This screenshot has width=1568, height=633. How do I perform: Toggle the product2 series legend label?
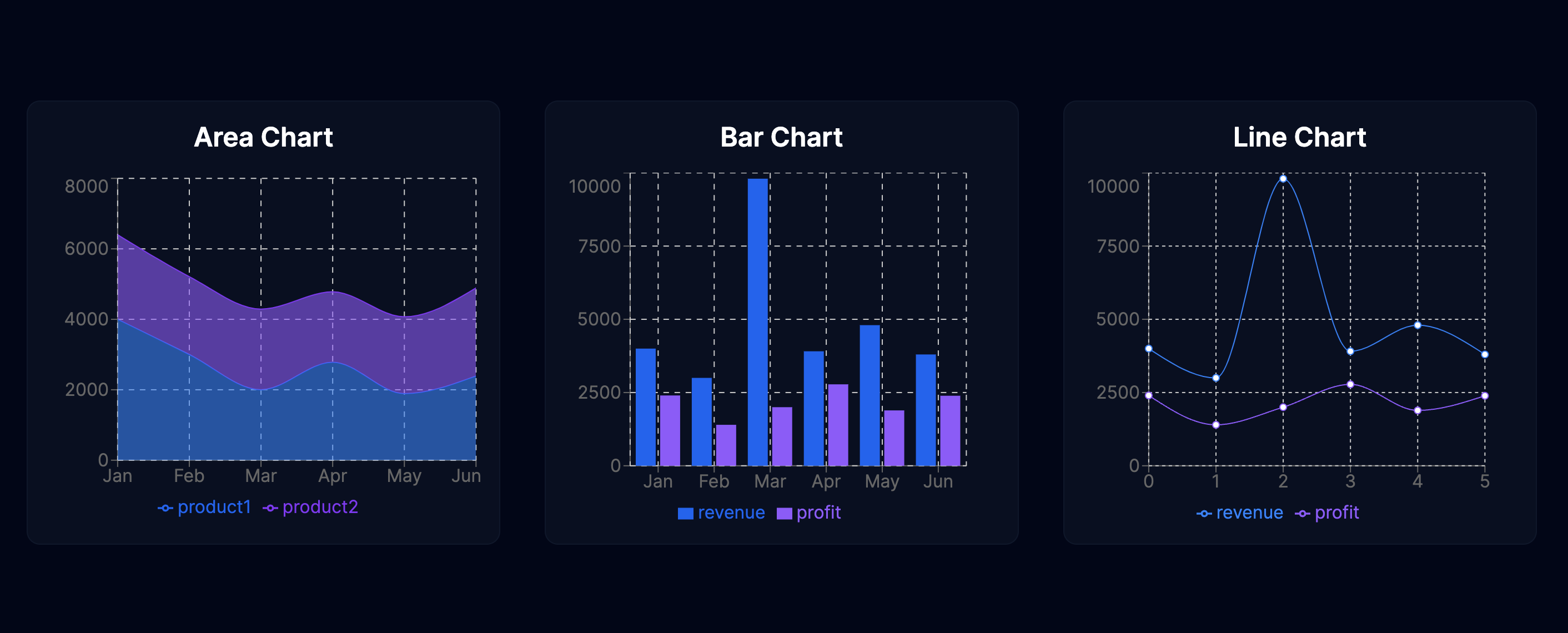coord(320,507)
